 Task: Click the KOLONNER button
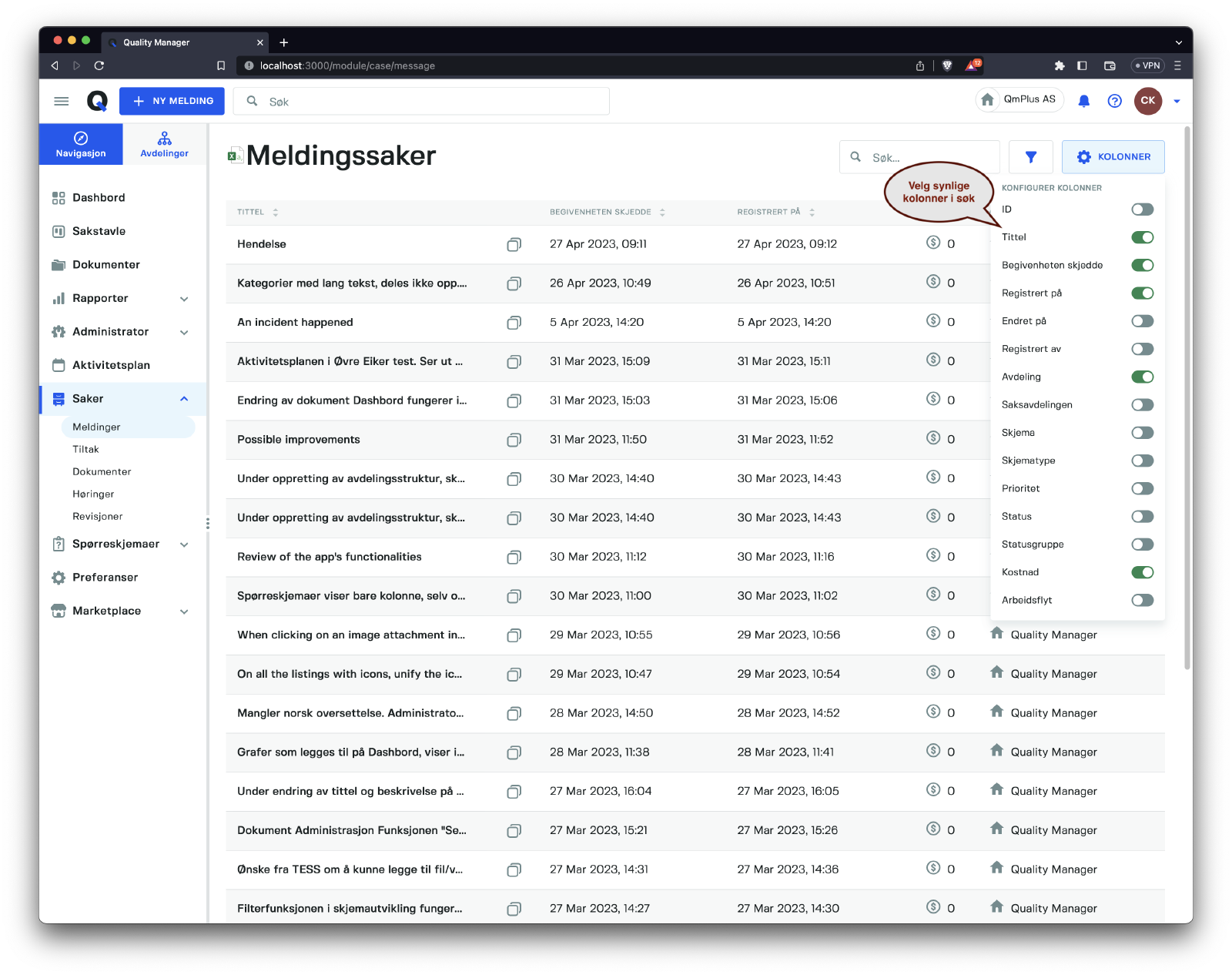pyautogui.click(x=1113, y=157)
